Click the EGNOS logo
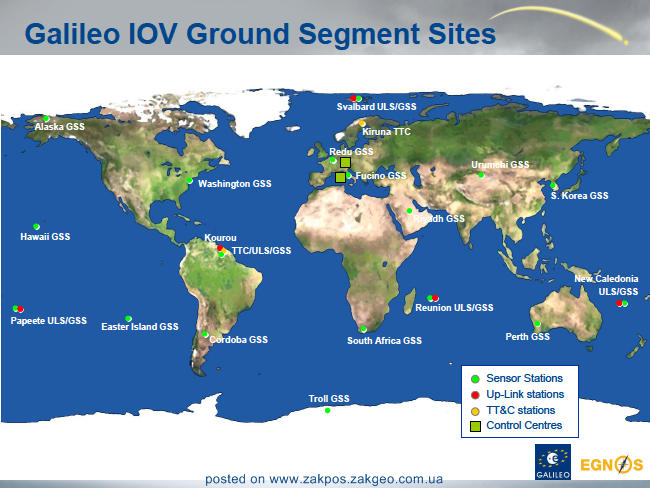Screen dimensions: 650x488 pos(611,464)
